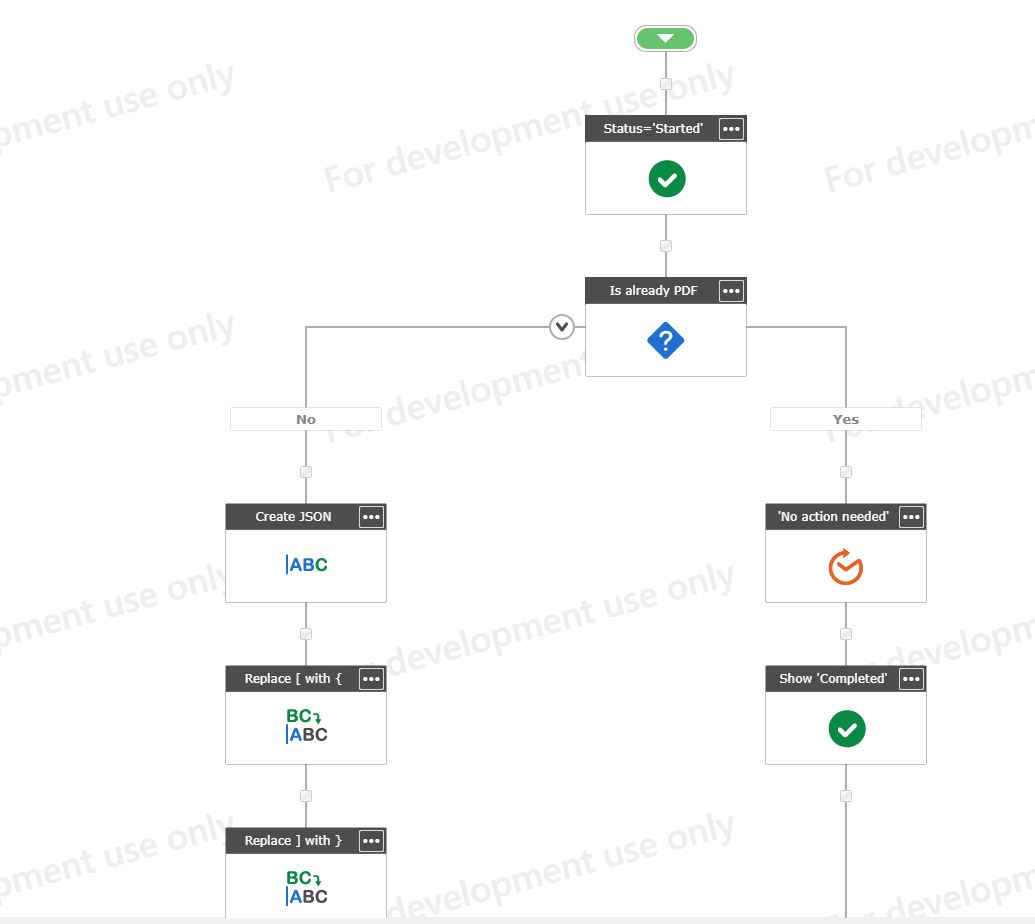Click the connector square below Show 'Completed'
The width and height of the screenshot is (1035, 924).
coord(846,795)
